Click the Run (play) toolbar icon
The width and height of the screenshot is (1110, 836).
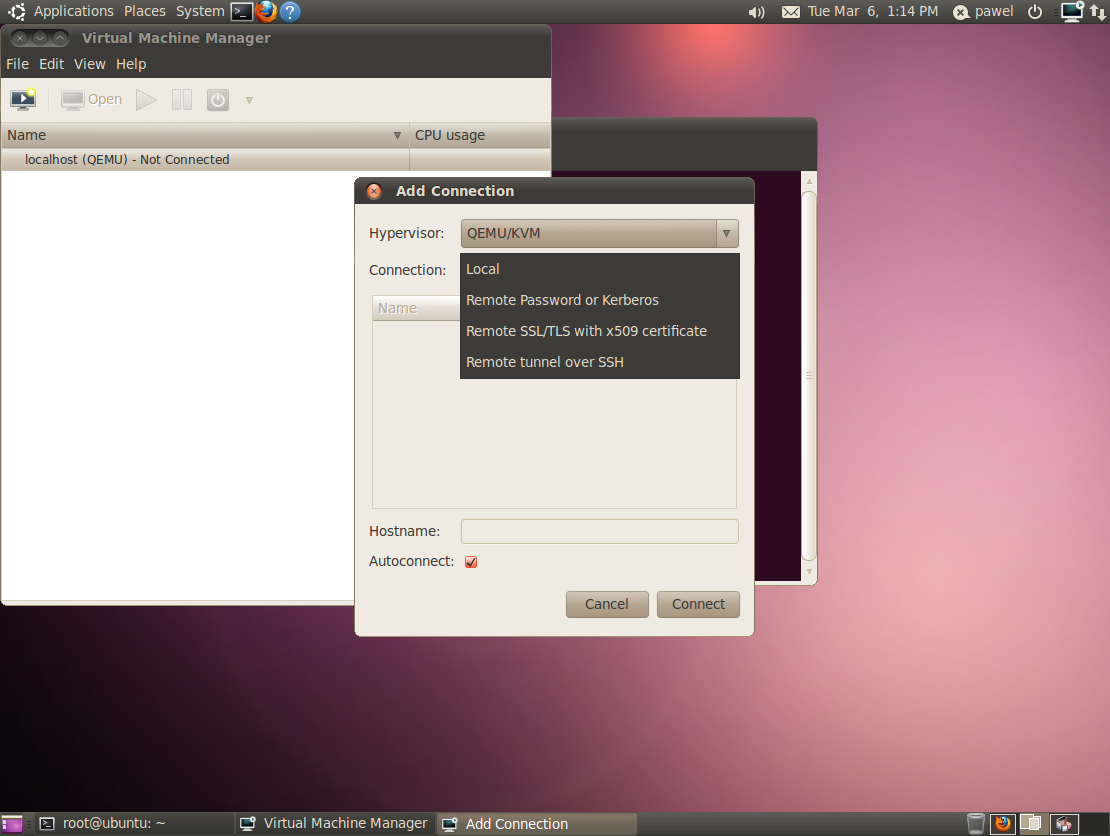(146, 100)
